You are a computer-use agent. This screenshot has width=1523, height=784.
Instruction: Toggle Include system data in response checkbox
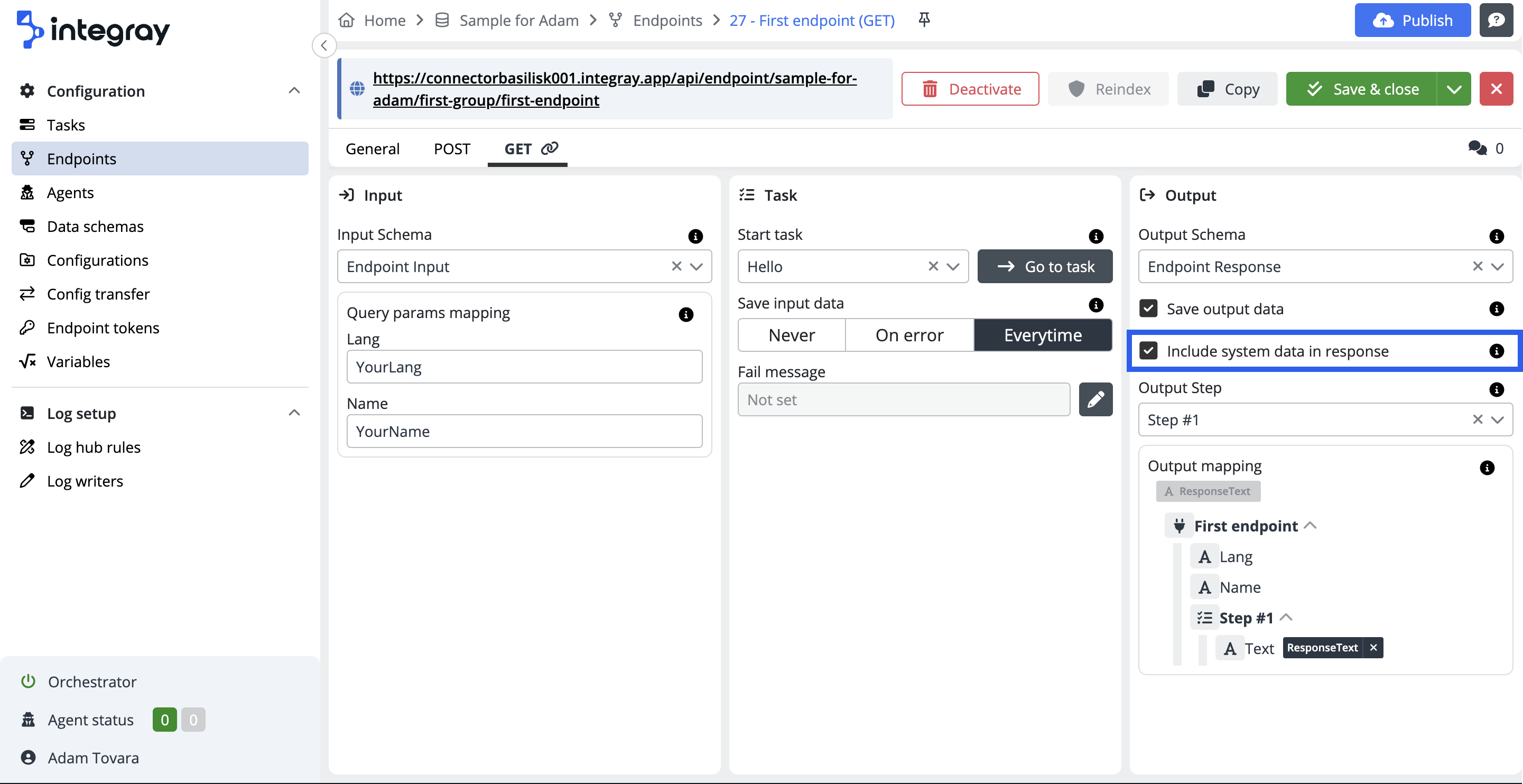pyautogui.click(x=1148, y=351)
